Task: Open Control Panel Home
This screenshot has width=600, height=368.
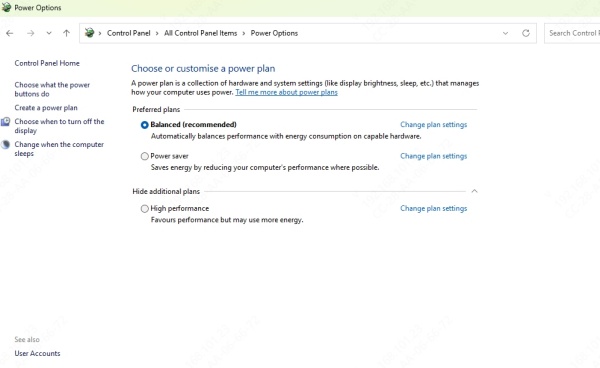Action: coord(47,63)
